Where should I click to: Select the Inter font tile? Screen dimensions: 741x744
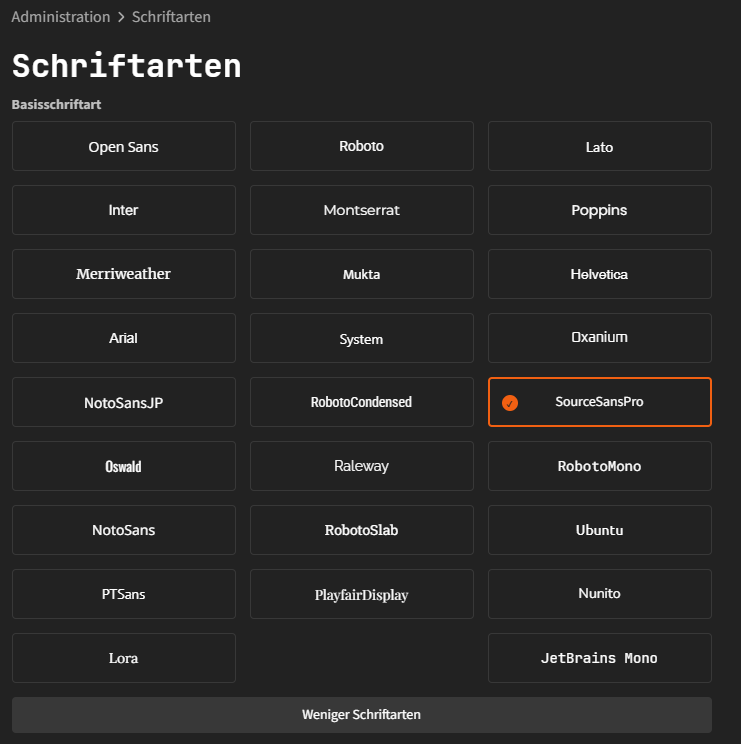tap(124, 211)
